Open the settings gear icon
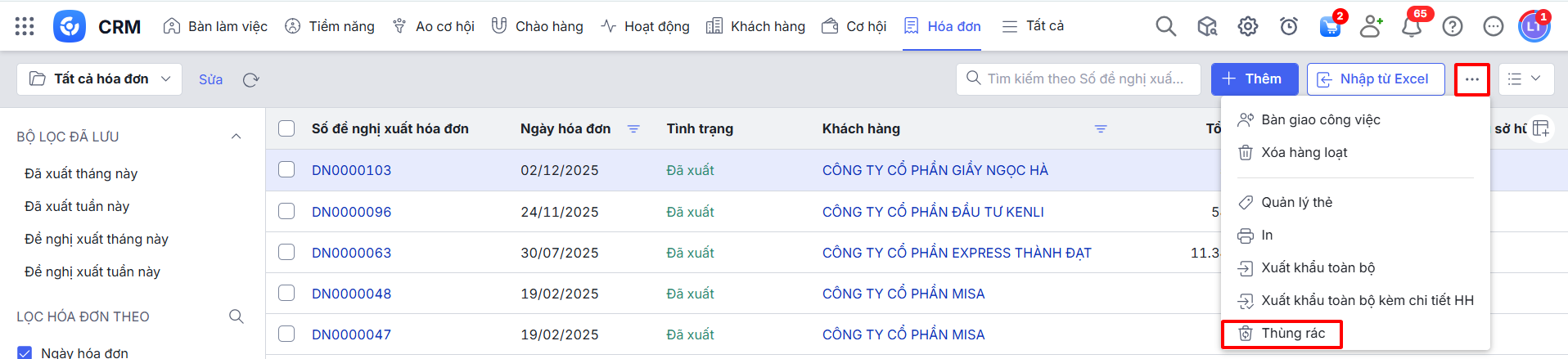The image size is (1568, 359). (1247, 26)
